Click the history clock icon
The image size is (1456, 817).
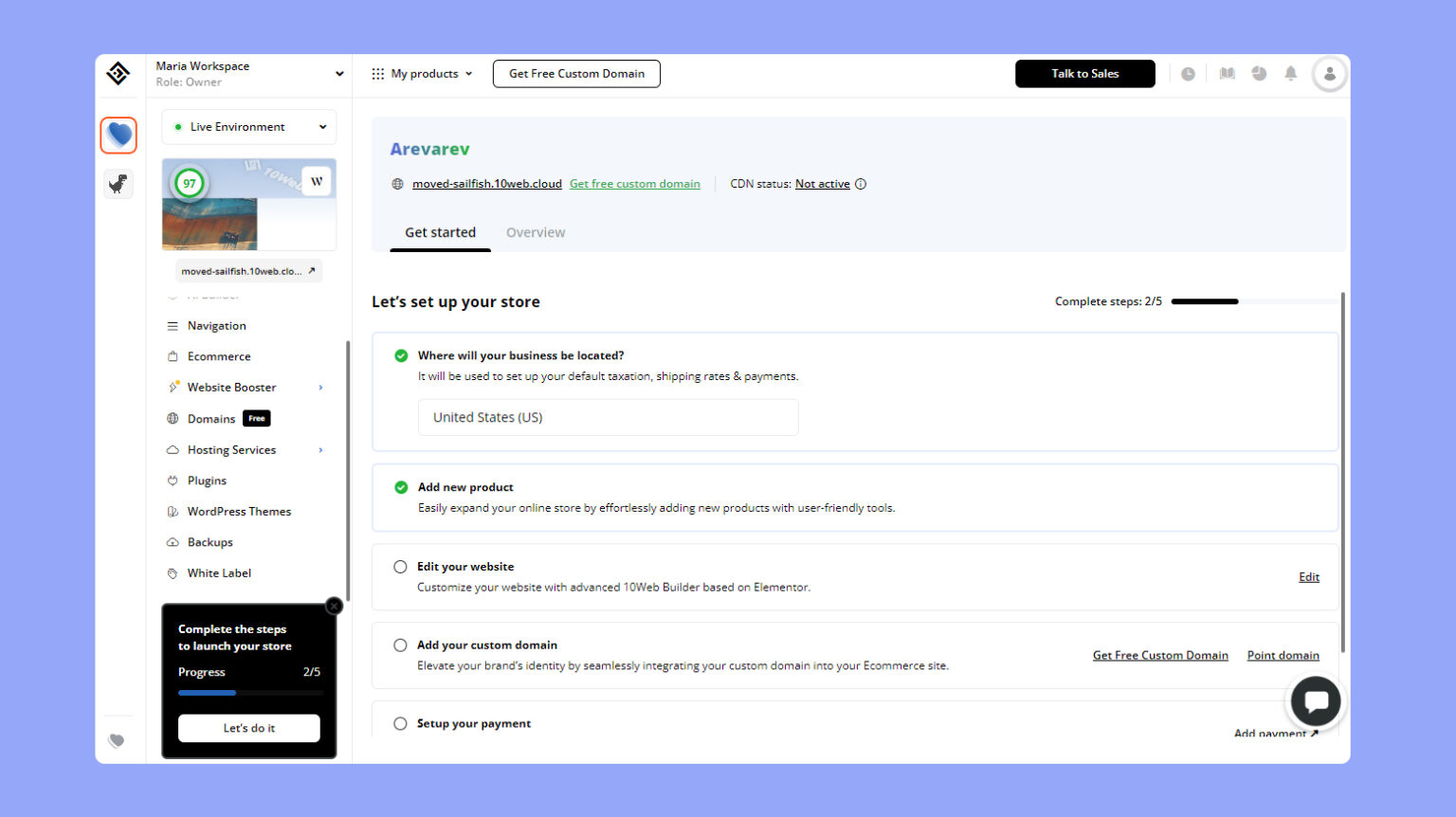click(x=1190, y=73)
